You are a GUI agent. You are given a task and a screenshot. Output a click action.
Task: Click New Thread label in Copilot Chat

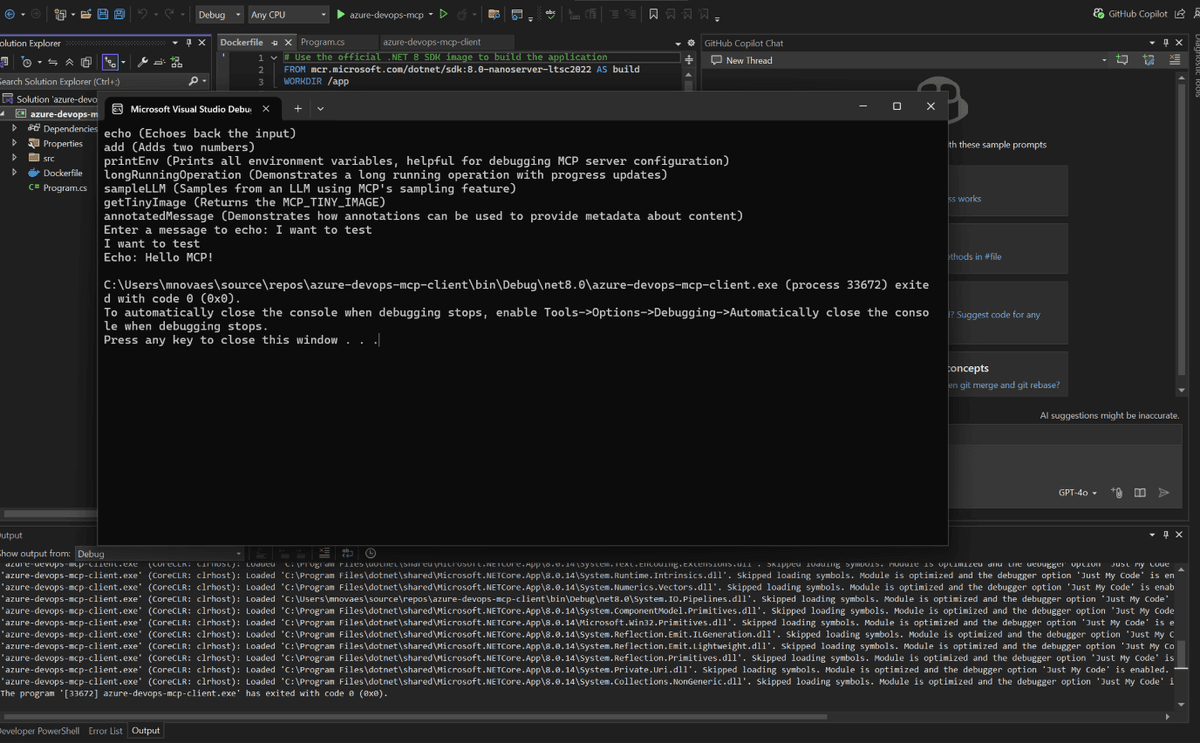point(749,60)
